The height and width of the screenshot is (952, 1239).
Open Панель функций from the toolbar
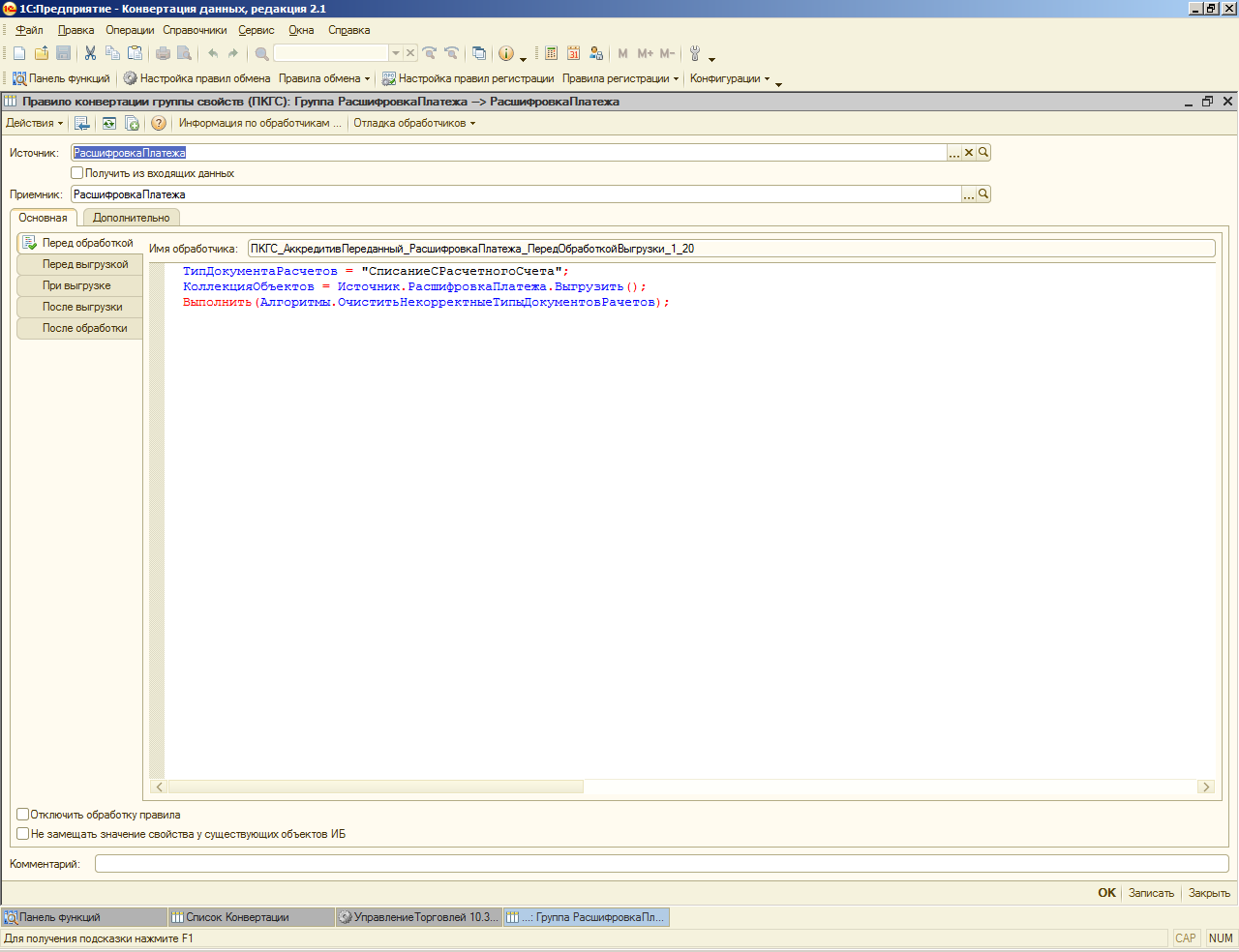tap(61, 78)
